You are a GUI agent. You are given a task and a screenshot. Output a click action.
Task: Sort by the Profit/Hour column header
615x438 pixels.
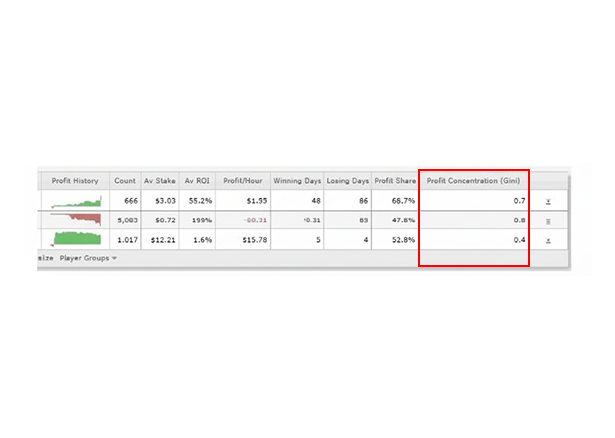pos(243,181)
